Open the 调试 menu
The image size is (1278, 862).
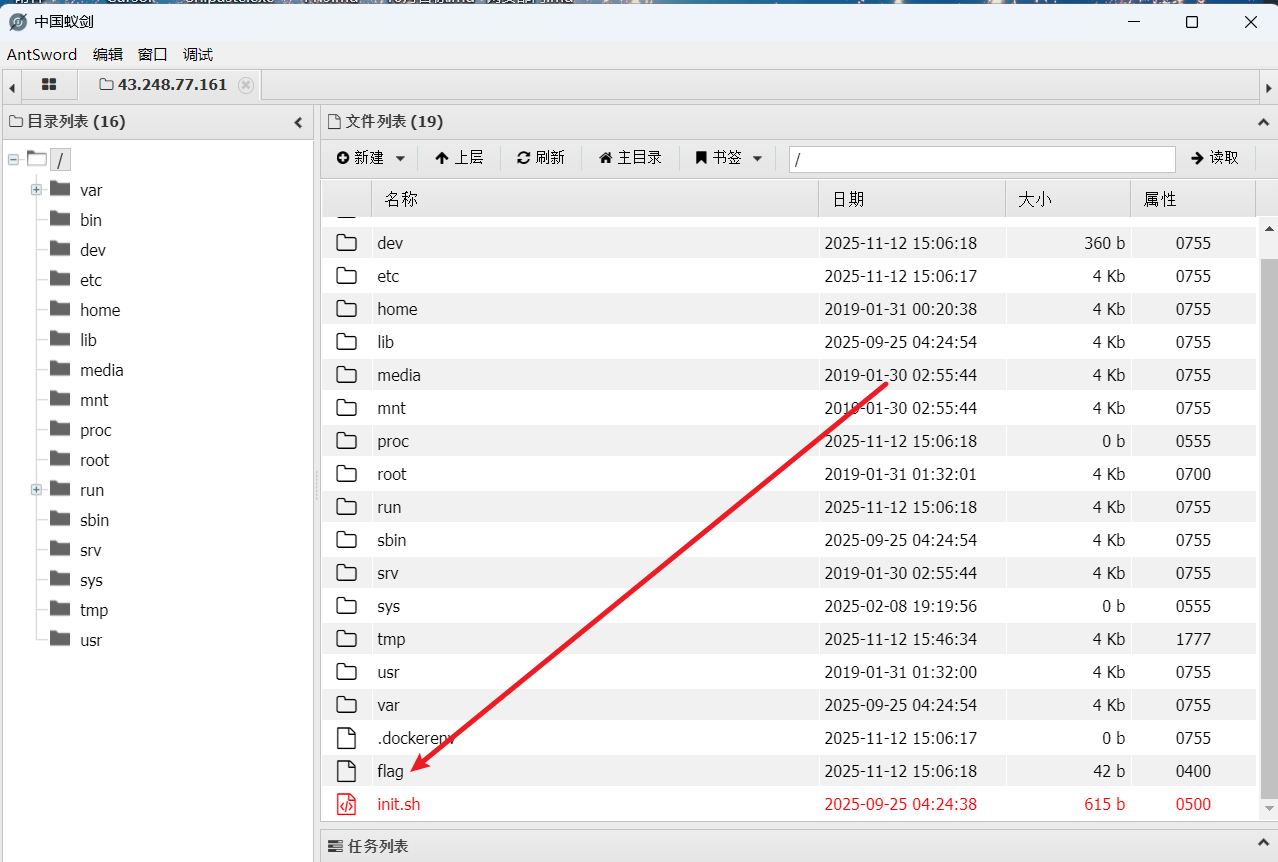[198, 55]
